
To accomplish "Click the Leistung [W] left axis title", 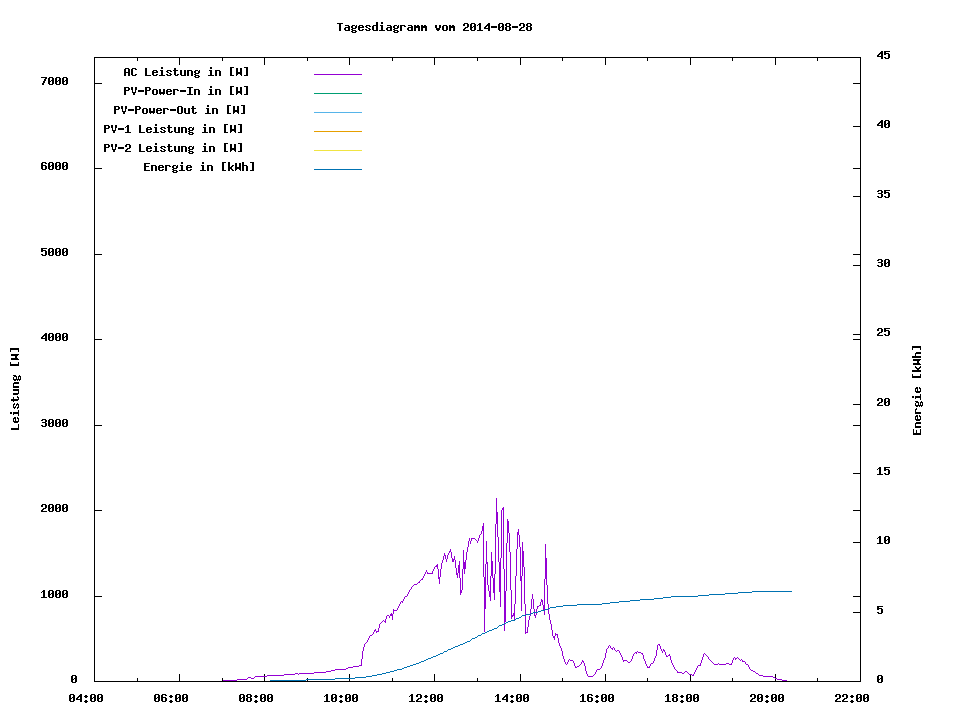I will [x=16, y=389].
